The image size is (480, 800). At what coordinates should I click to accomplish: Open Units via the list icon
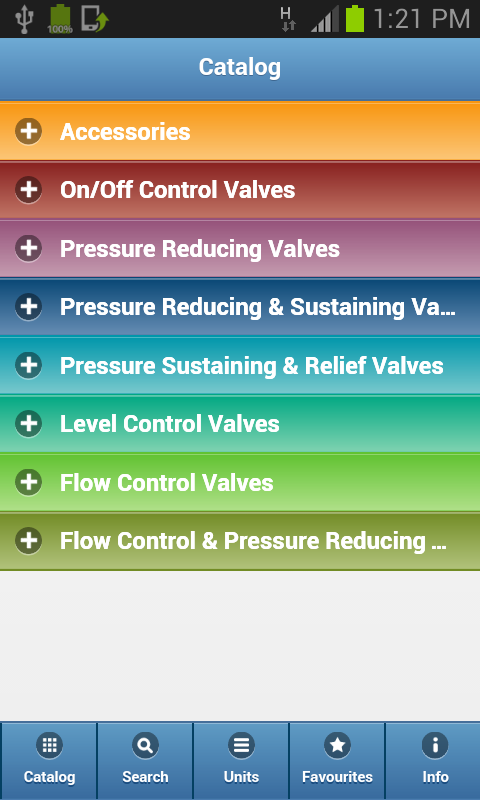[x=241, y=746]
